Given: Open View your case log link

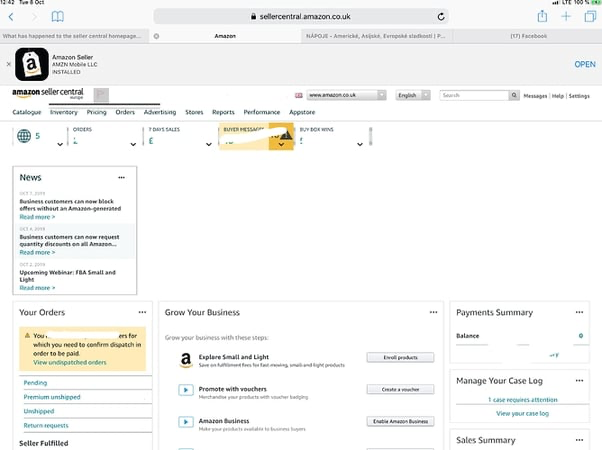Looking at the screenshot, I should tap(523, 414).
